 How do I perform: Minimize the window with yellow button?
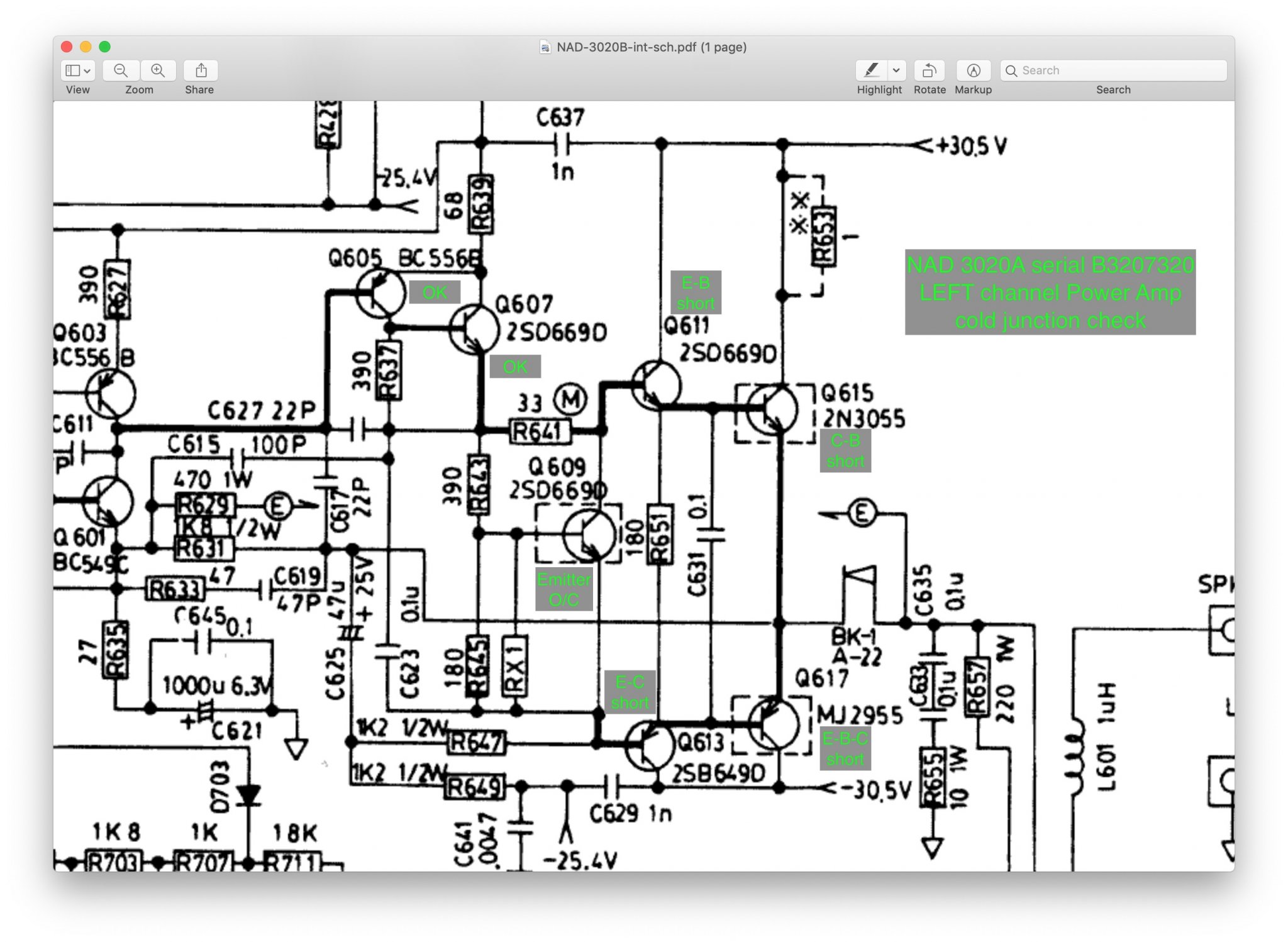point(86,47)
